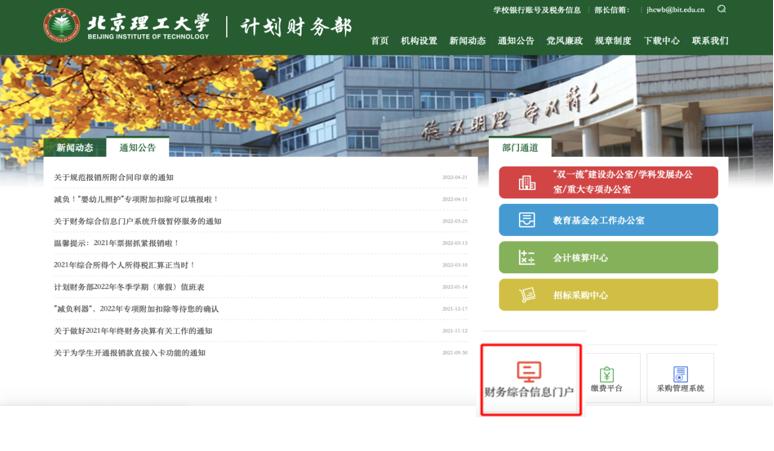Open 首页 in the navigation bar
The image size is (774, 451).
(379, 41)
